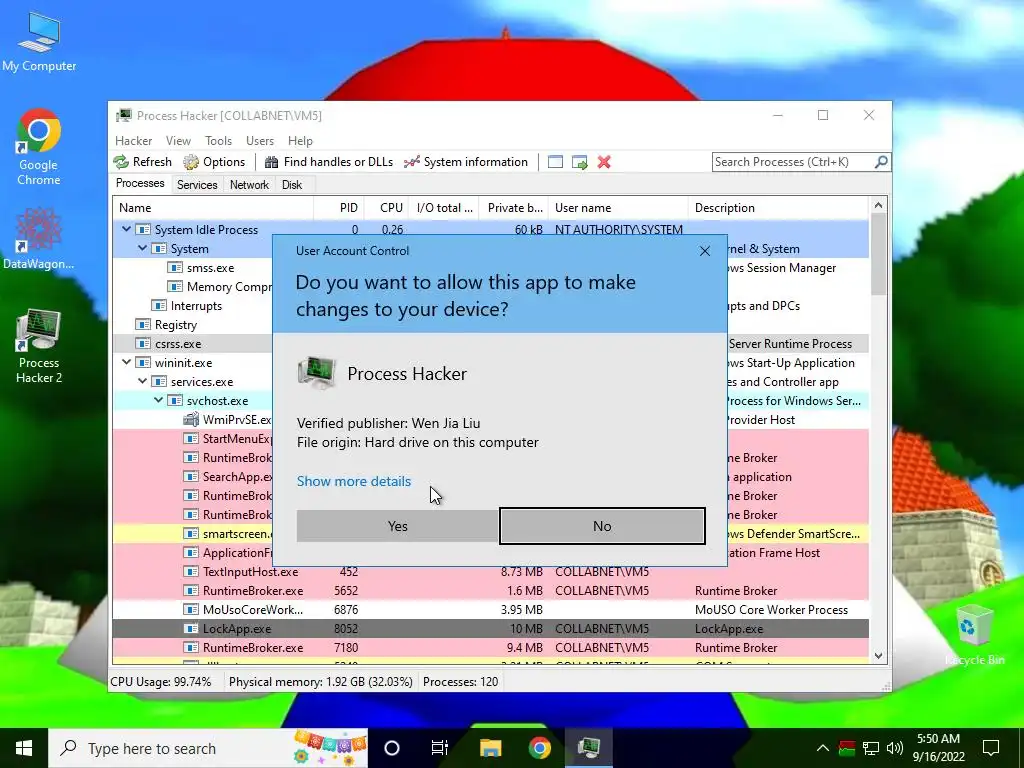Open the View menu
Image resolution: width=1024 pixels, height=768 pixels.
coord(178,140)
